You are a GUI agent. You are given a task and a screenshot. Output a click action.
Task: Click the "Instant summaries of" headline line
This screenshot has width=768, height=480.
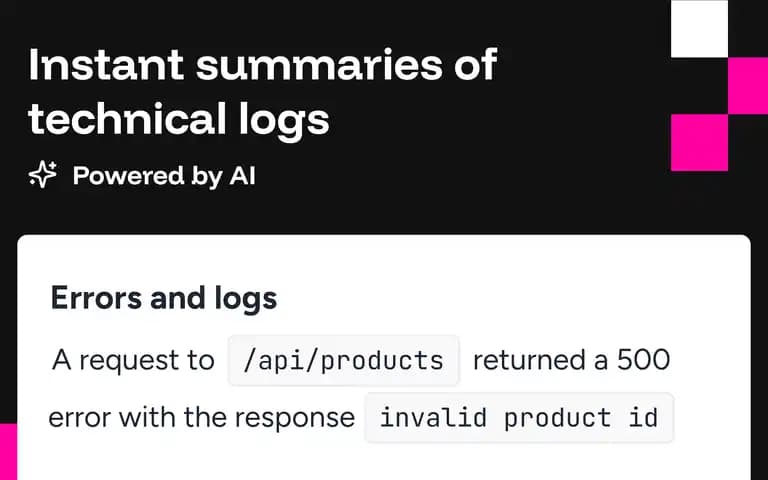tap(263, 65)
